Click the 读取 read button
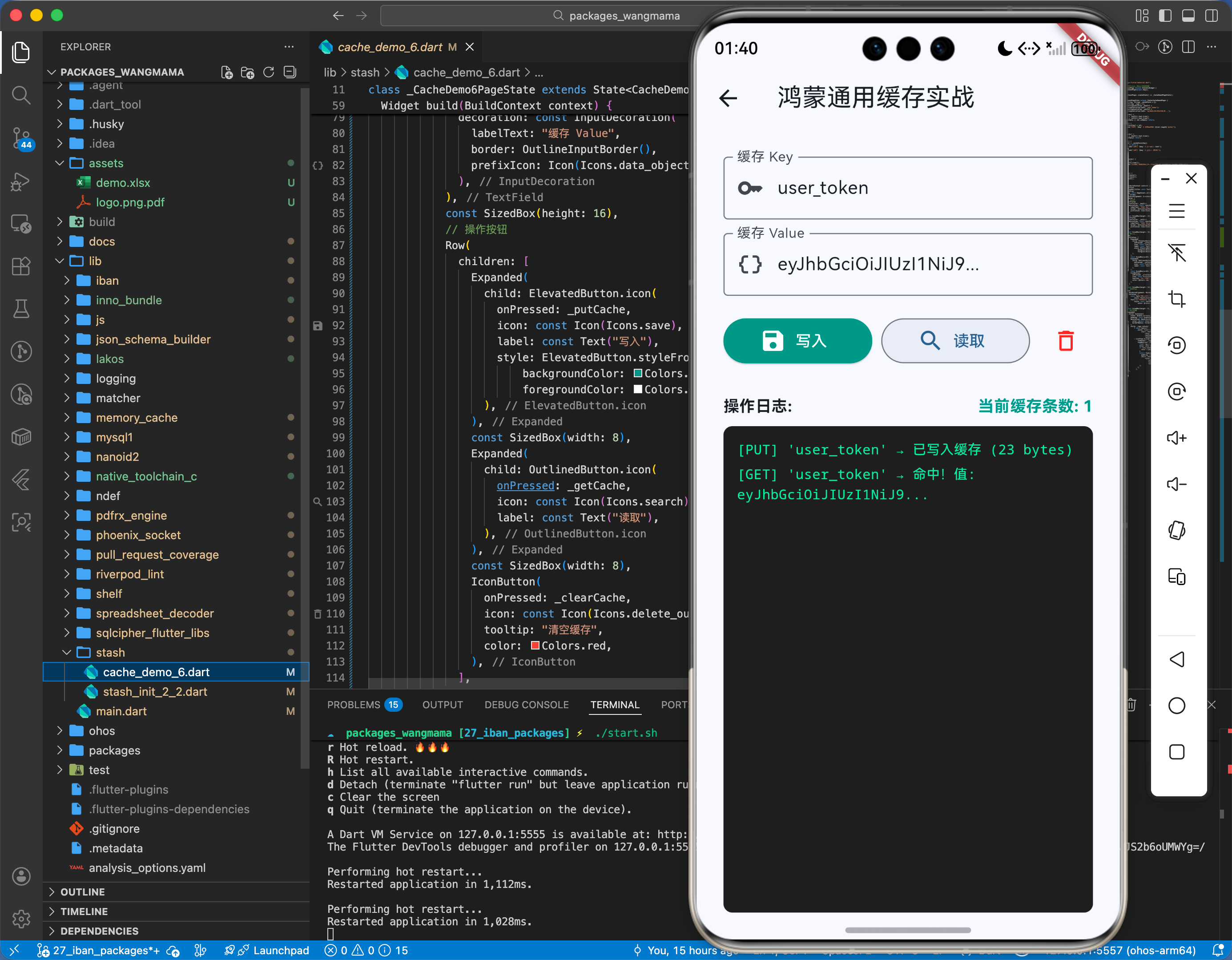This screenshot has height=960, width=1232. tap(954, 341)
